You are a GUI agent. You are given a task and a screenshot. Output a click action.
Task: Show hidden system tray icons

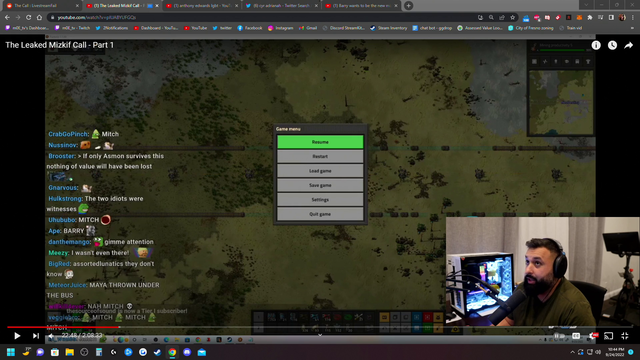[572, 352]
